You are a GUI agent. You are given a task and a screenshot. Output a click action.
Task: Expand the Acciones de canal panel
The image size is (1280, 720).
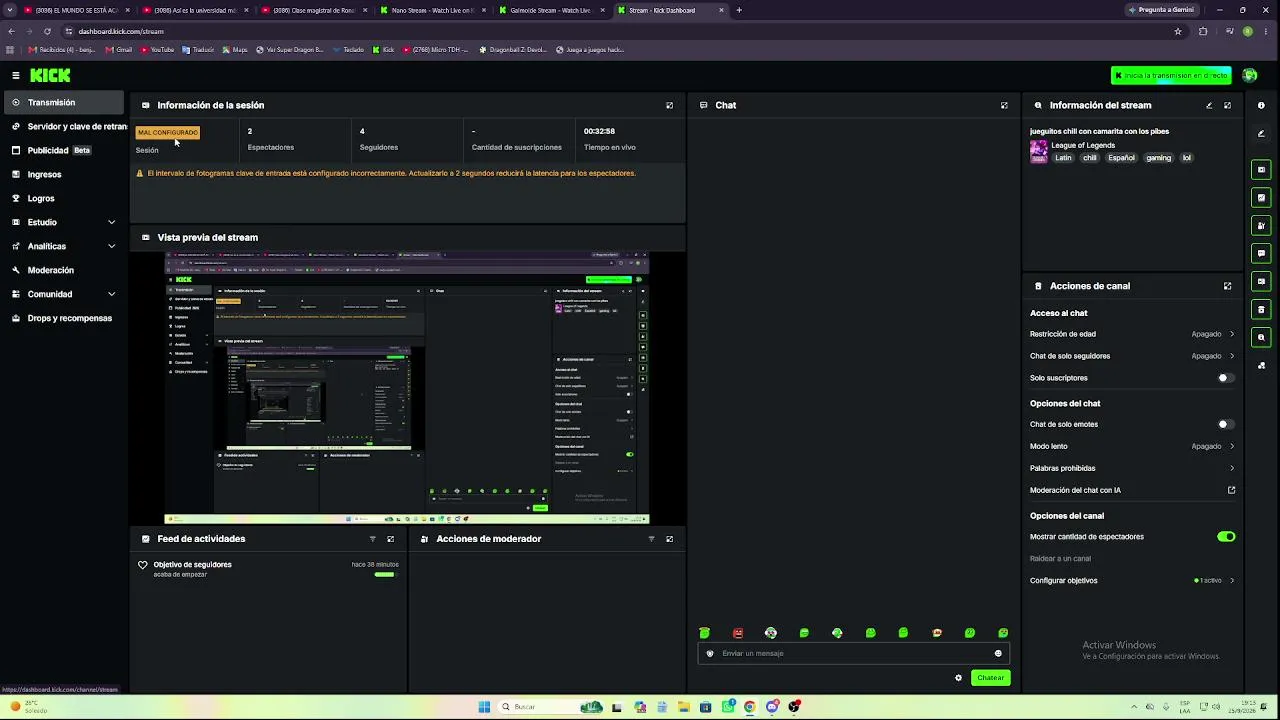(x=1228, y=286)
